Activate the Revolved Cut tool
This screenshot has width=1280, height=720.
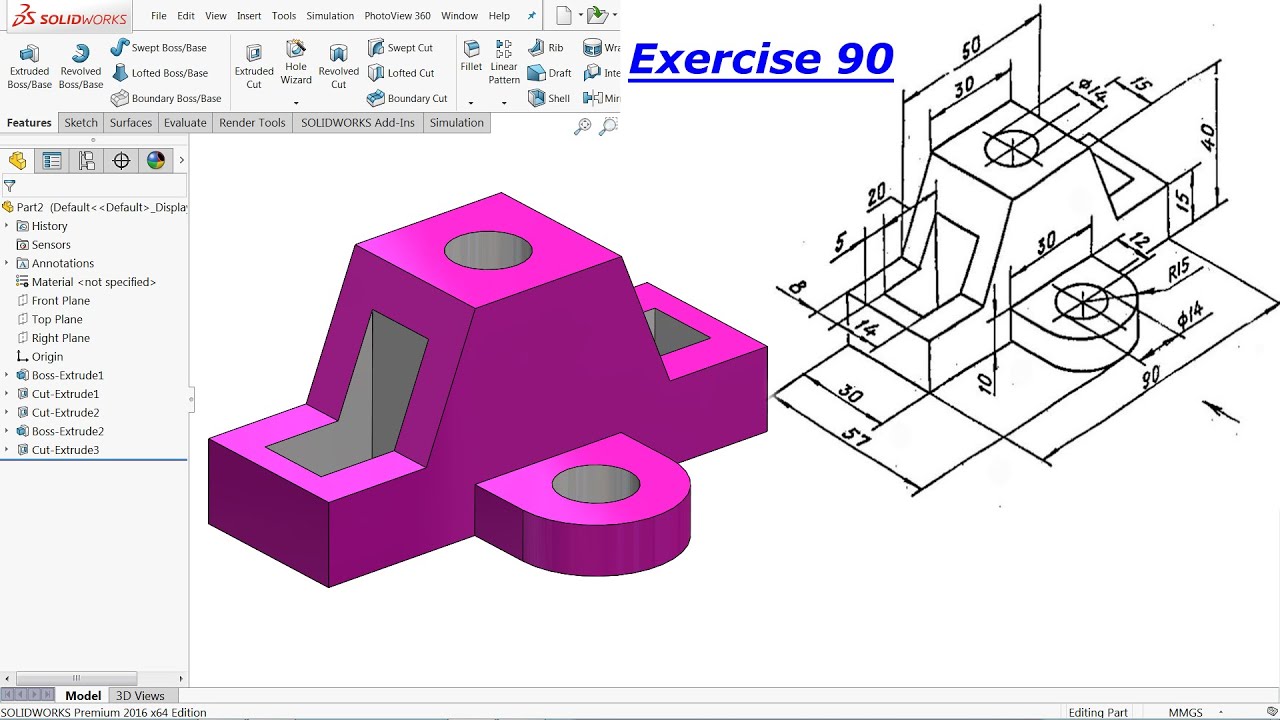point(339,67)
